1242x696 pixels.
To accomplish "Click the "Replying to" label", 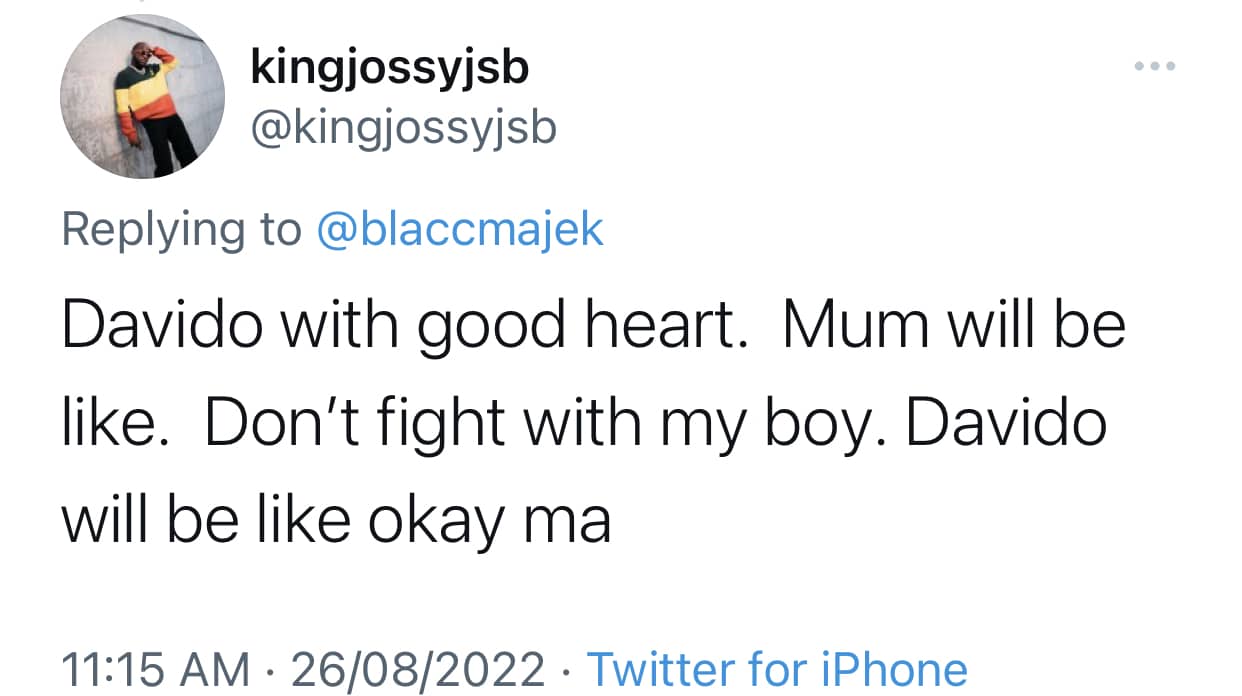I will click(181, 232).
